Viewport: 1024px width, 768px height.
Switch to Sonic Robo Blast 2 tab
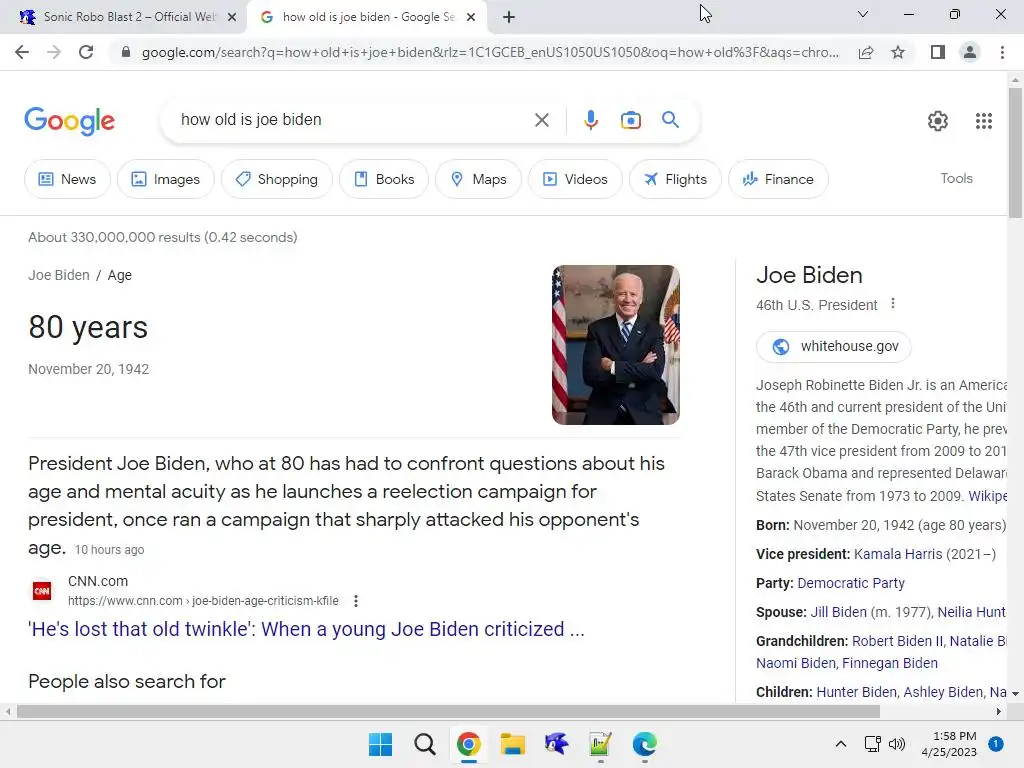(x=123, y=17)
